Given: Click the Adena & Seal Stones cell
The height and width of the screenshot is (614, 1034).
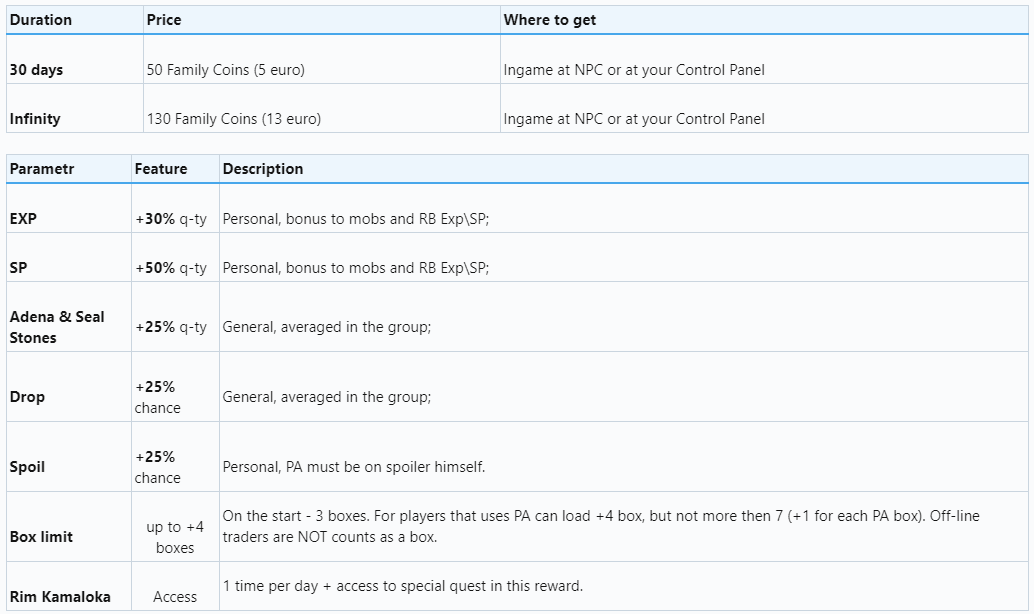Looking at the screenshot, I should [x=57, y=327].
